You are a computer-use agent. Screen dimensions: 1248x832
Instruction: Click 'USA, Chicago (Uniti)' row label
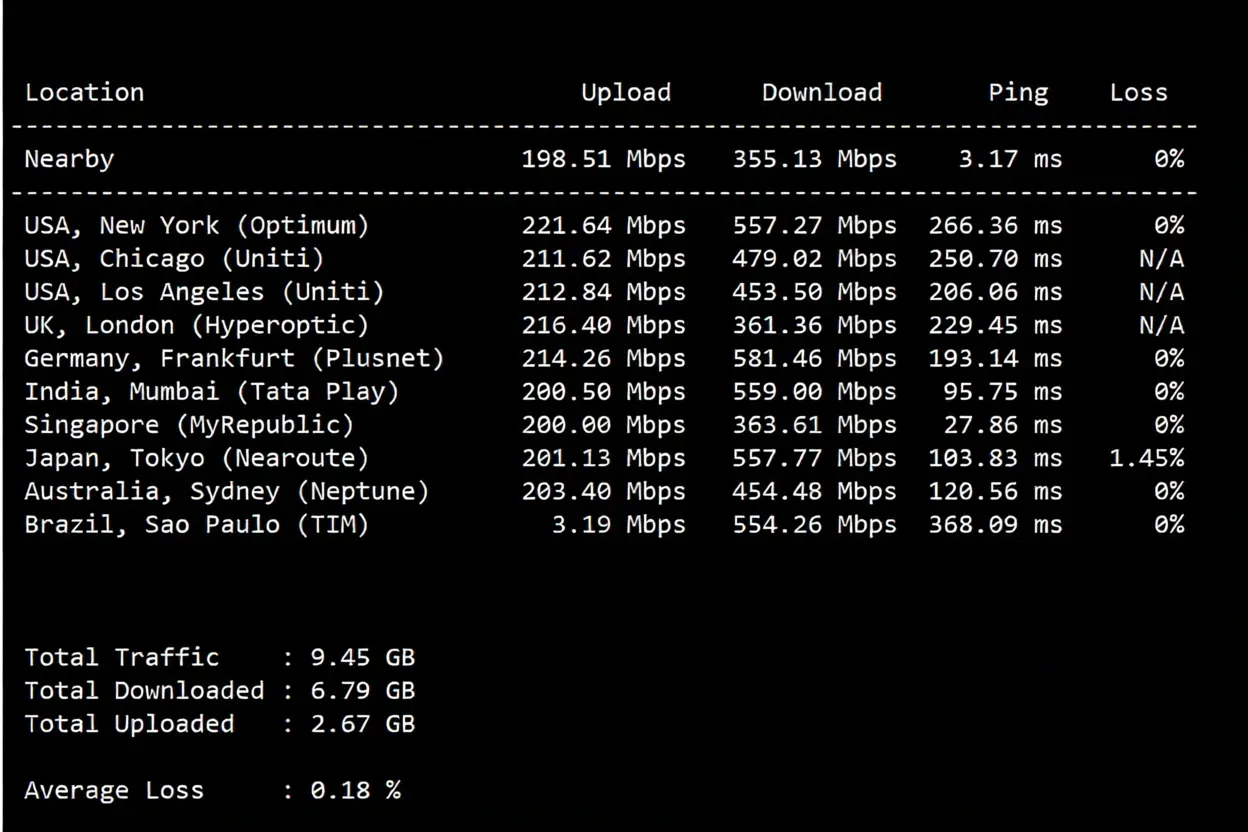(x=175, y=259)
